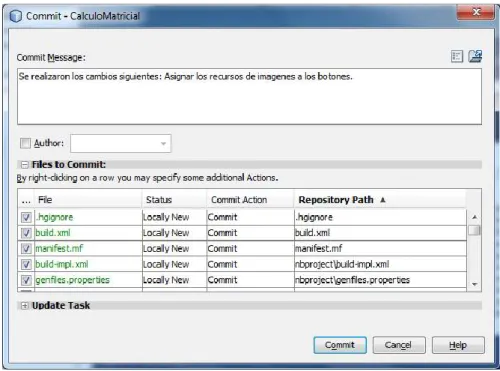Expand the Update Task section
Image resolution: width=500 pixels, height=371 pixels.
pos(24,305)
